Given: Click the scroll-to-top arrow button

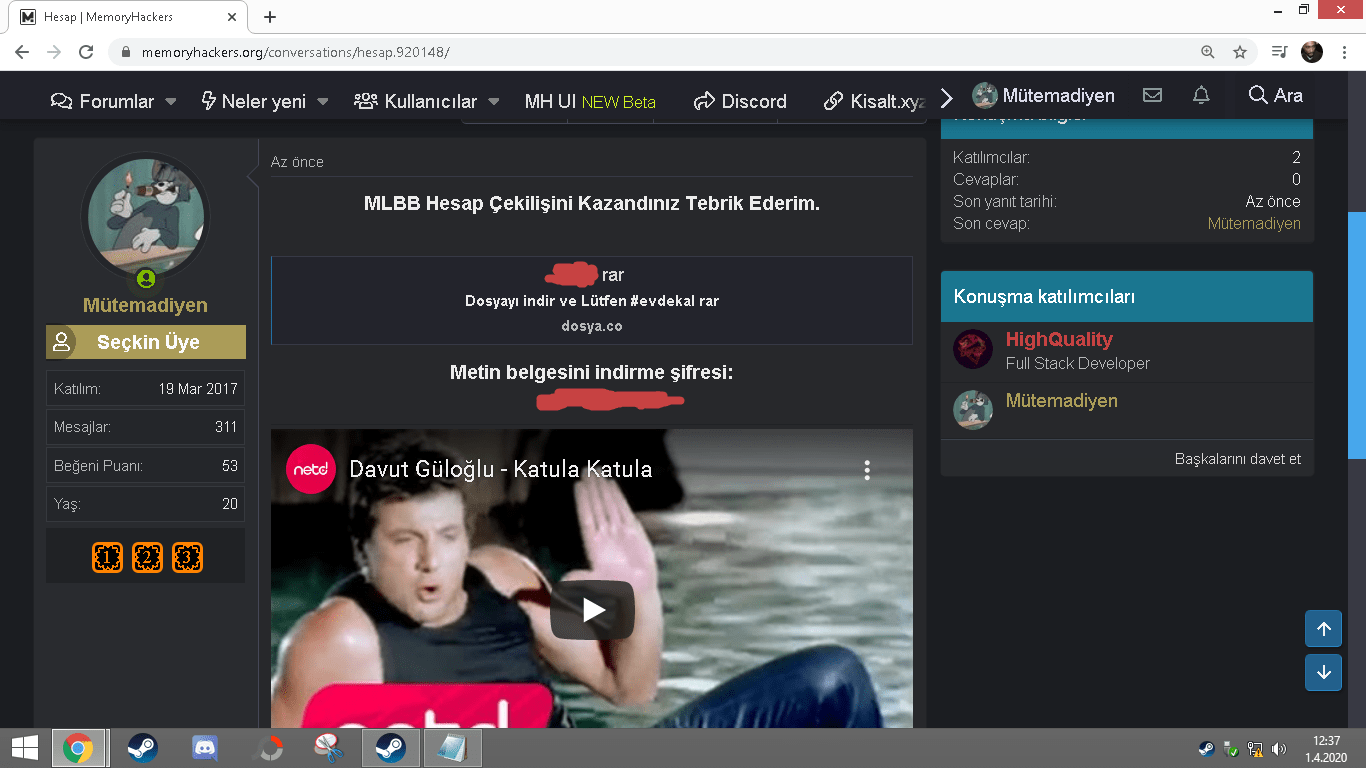Looking at the screenshot, I should (1323, 629).
